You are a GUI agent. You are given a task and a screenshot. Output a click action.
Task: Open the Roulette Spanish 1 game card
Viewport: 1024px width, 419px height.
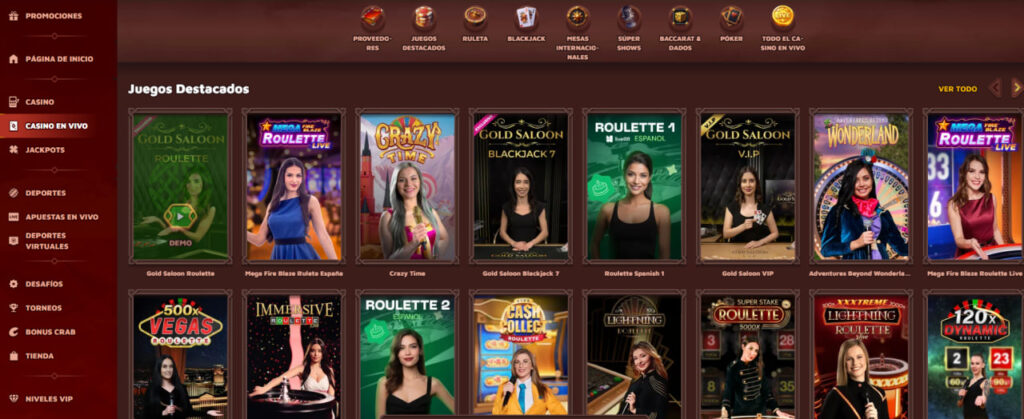pyautogui.click(x=634, y=187)
